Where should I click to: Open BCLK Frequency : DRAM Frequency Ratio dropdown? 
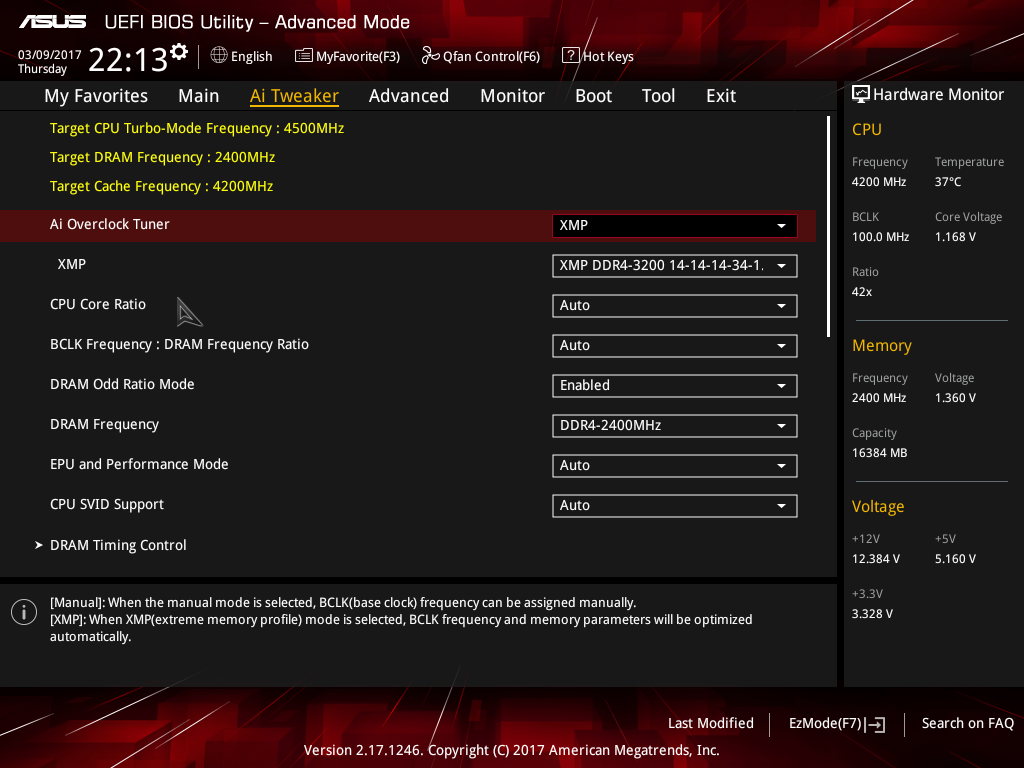[675, 345]
